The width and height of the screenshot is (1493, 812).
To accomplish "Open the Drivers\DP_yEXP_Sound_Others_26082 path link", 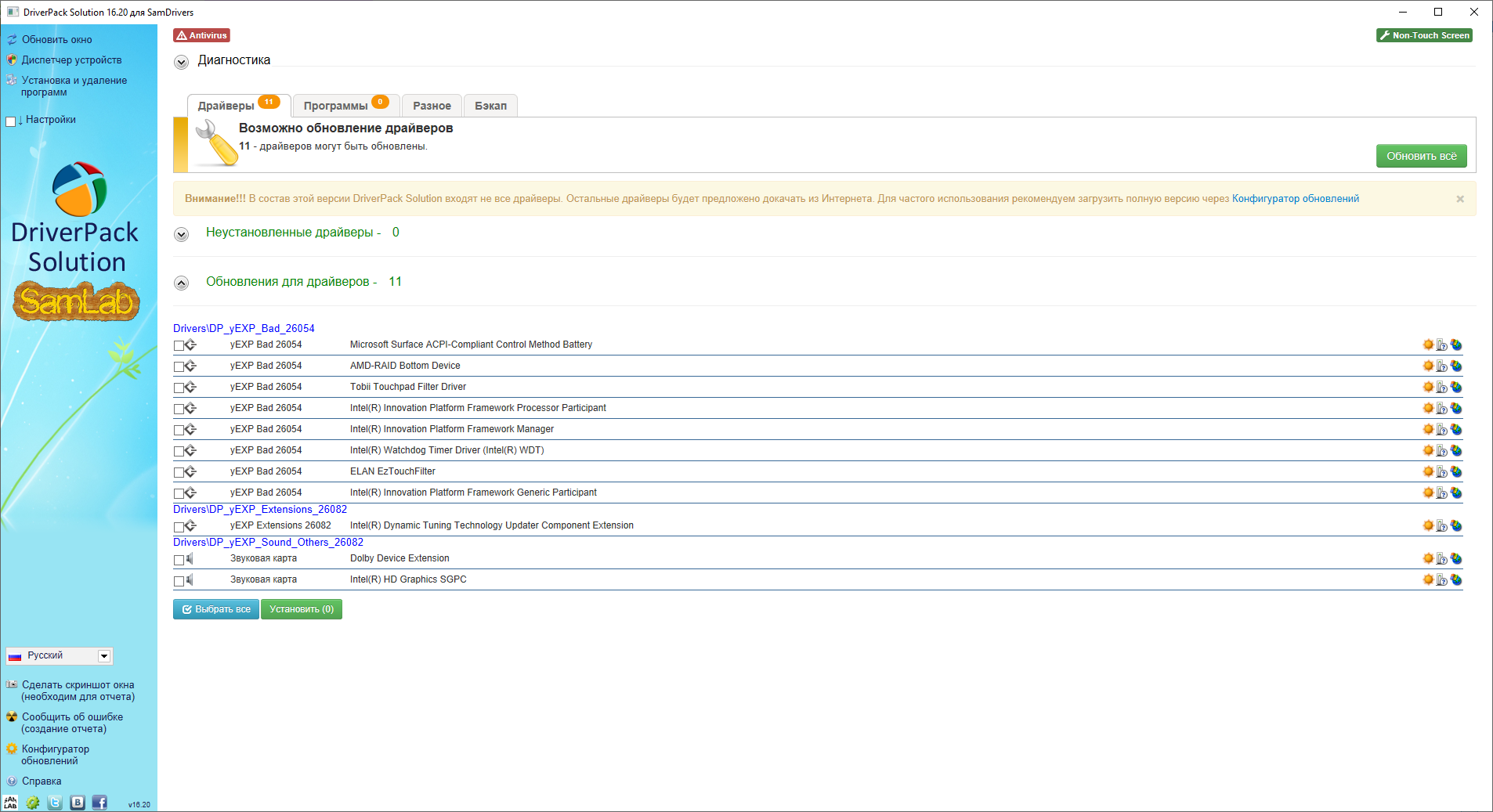I will (x=268, y=543).
